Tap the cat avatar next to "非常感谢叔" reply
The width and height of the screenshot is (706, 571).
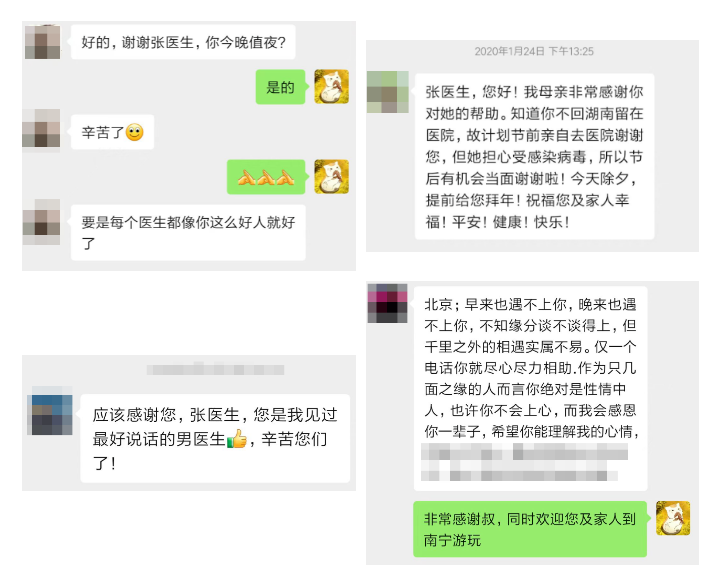[x=673, y=518]
